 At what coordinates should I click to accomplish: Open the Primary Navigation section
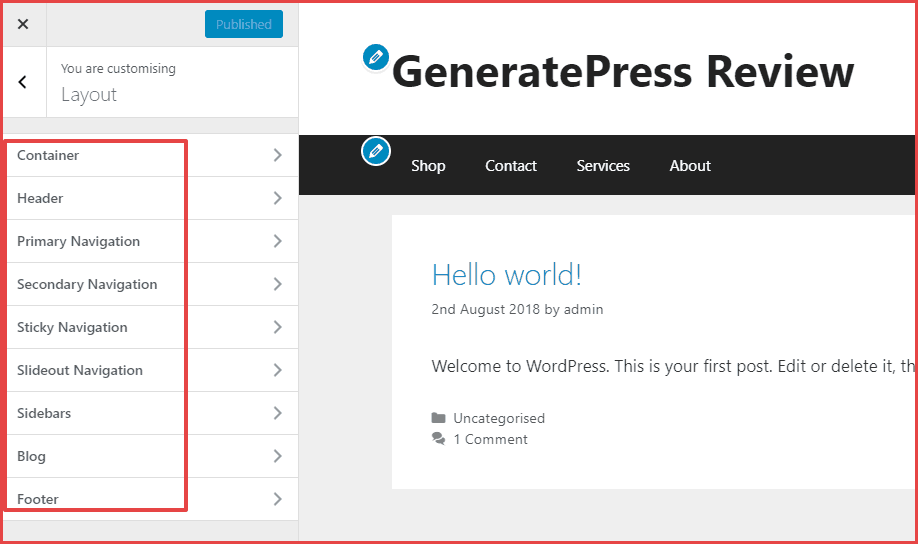[x=151, y=241]
